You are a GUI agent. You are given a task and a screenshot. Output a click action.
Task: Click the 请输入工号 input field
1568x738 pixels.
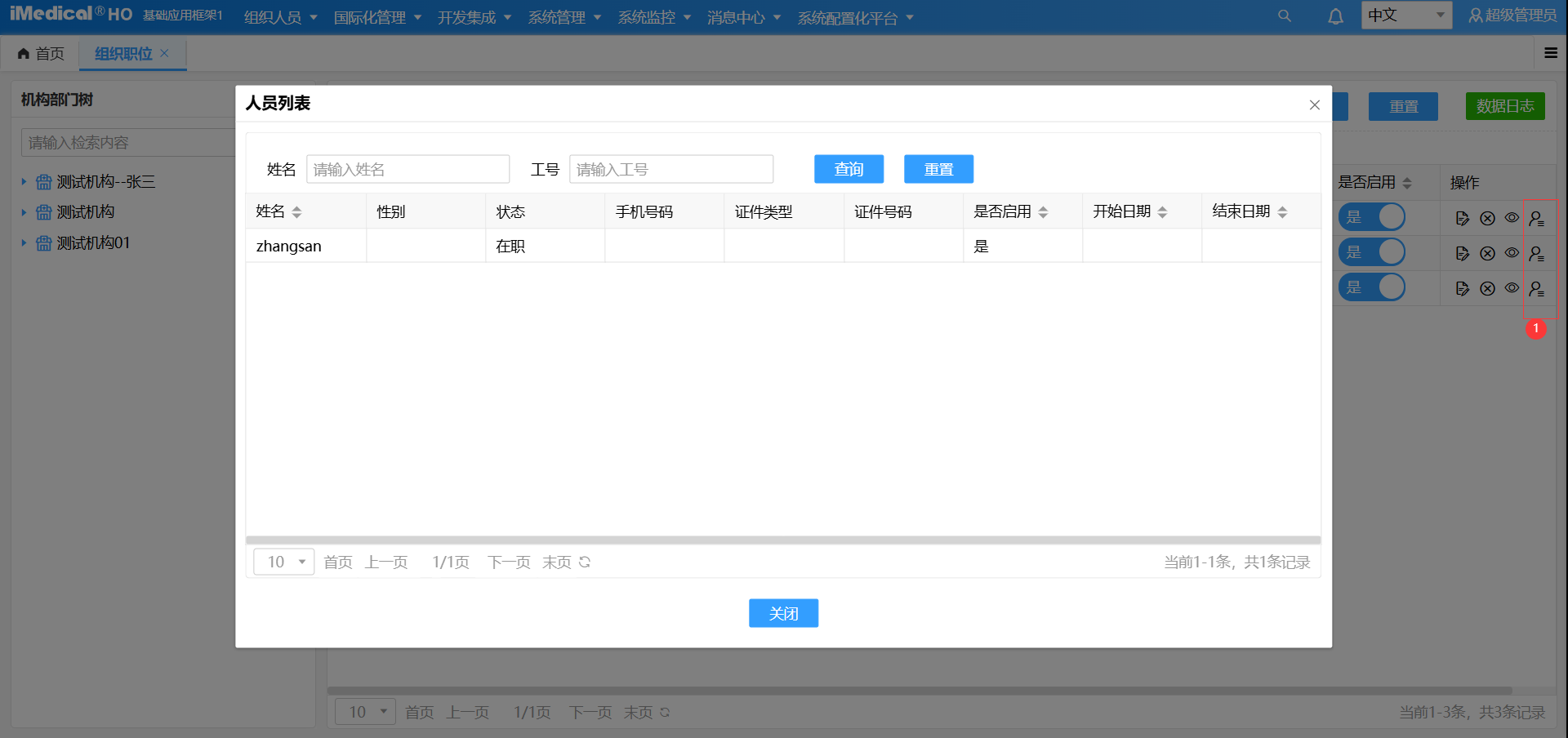click(x=671, y=169)
